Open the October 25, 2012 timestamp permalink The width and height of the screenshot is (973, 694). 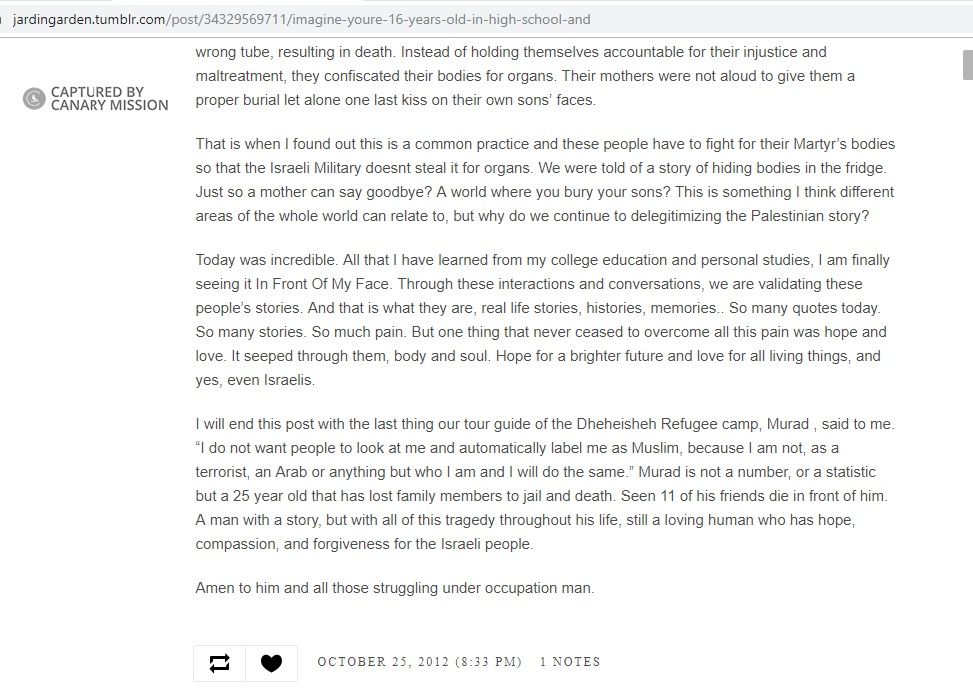(x=419, y=662)
